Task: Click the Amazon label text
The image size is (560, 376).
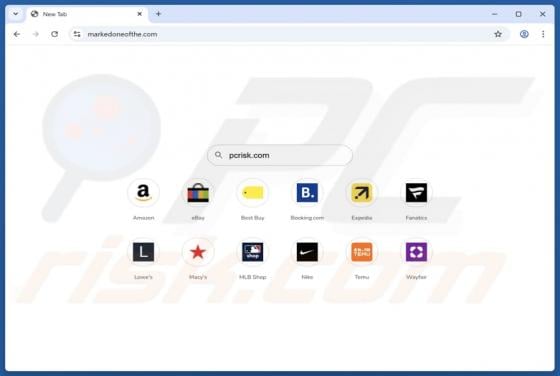Action: (x=144, y=218)
